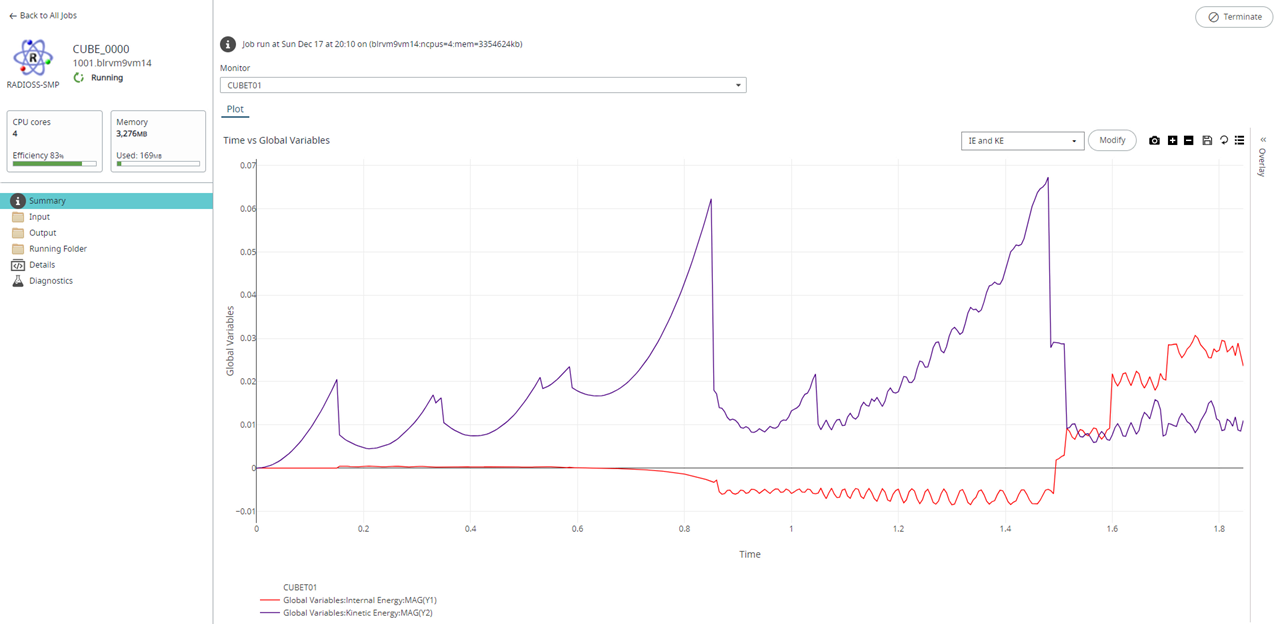Viewport: 1280px width, 624px height.
Task: Take a snapshot with the camera icon
Action: pyautogui.click(x=1154, y=141)
